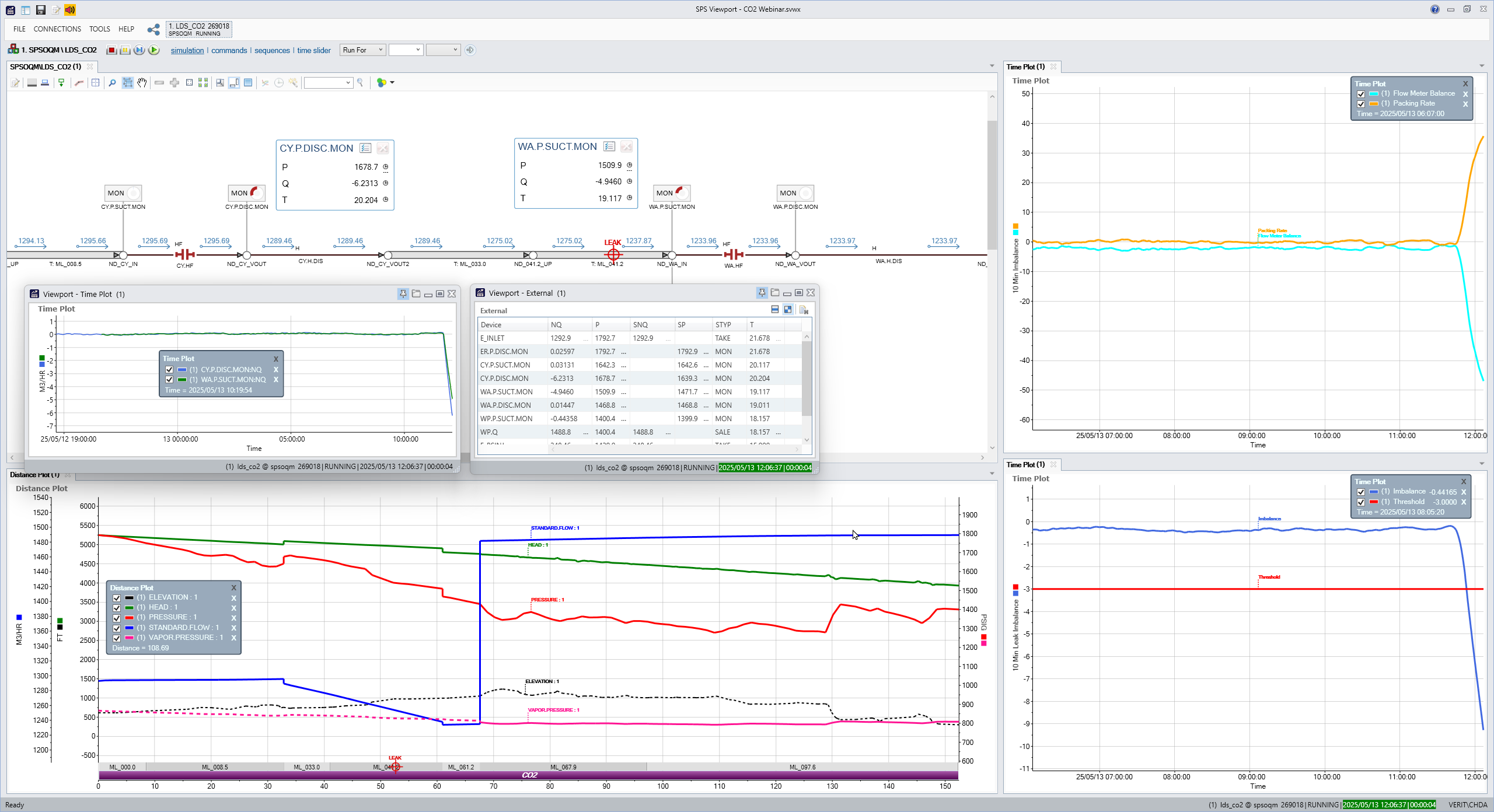Open the TOOLS menu
1494x812 pixels.
click(99, 29)
